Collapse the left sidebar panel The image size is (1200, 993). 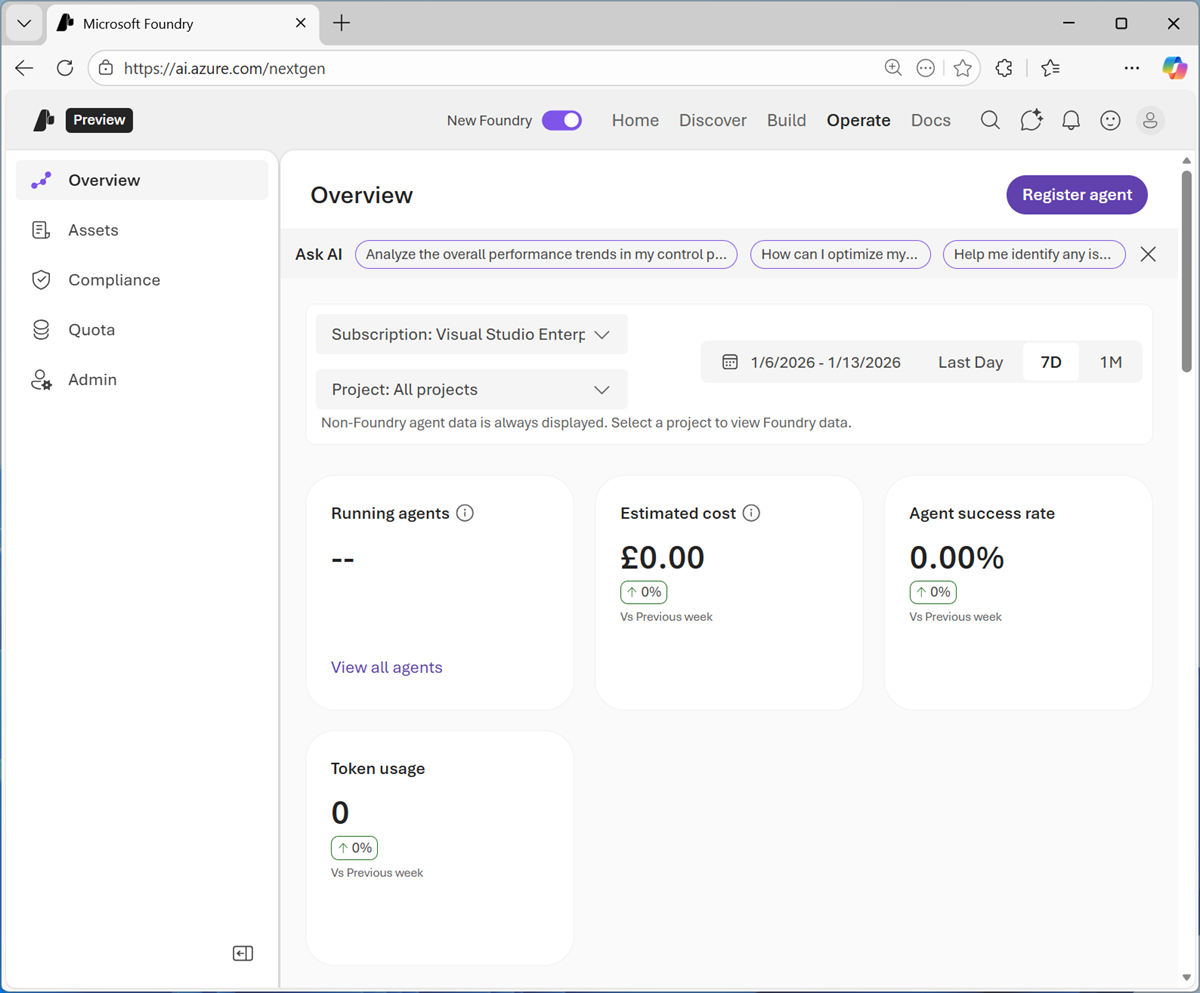point(242,952)
